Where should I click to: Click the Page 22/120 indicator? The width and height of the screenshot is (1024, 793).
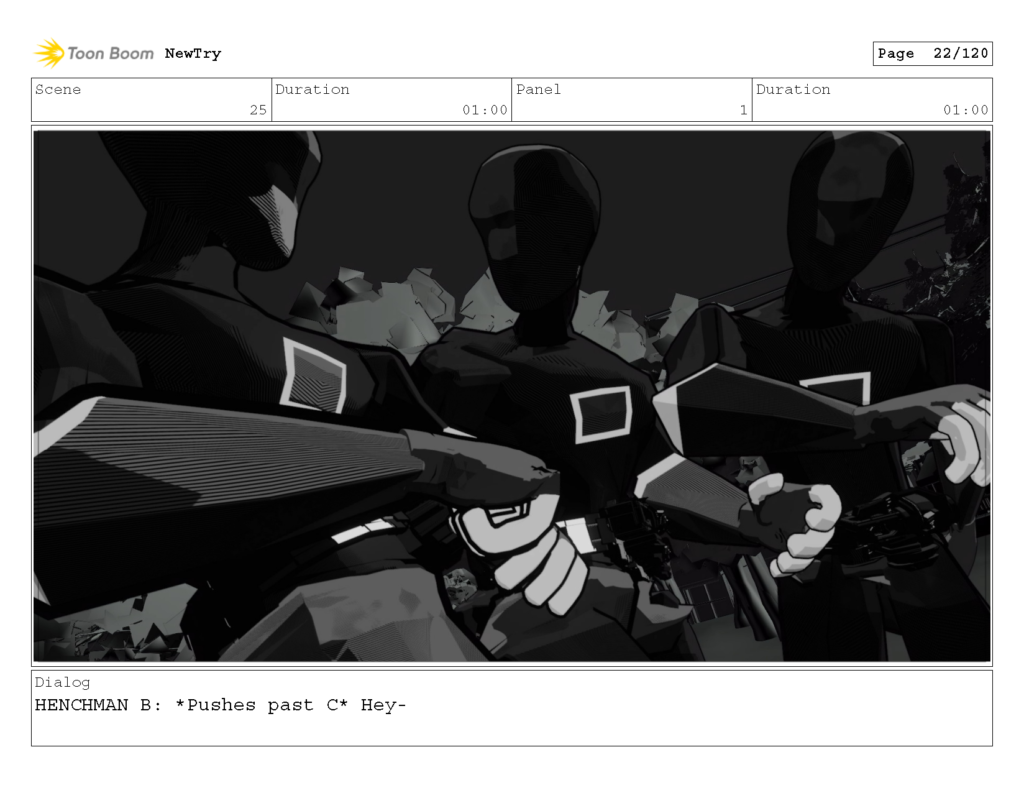[932, 53]
